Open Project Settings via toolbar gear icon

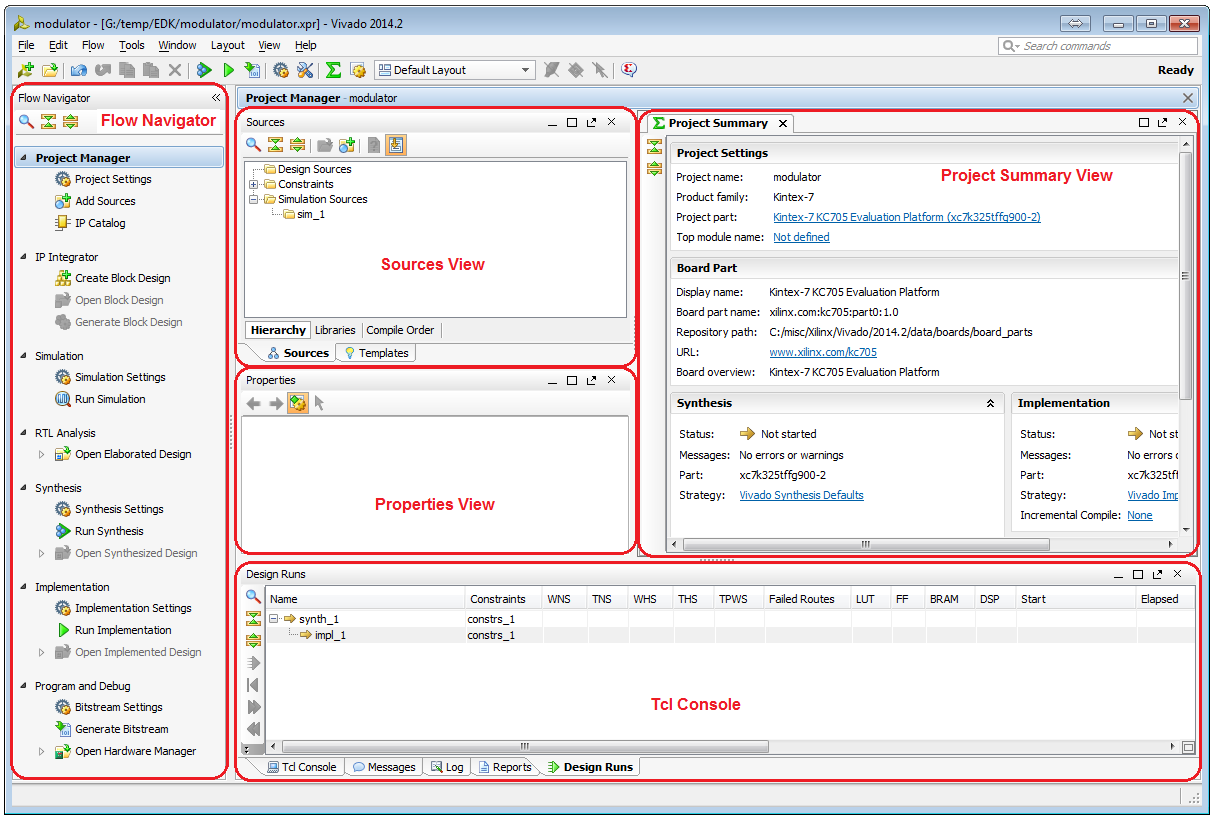[281, 70]
